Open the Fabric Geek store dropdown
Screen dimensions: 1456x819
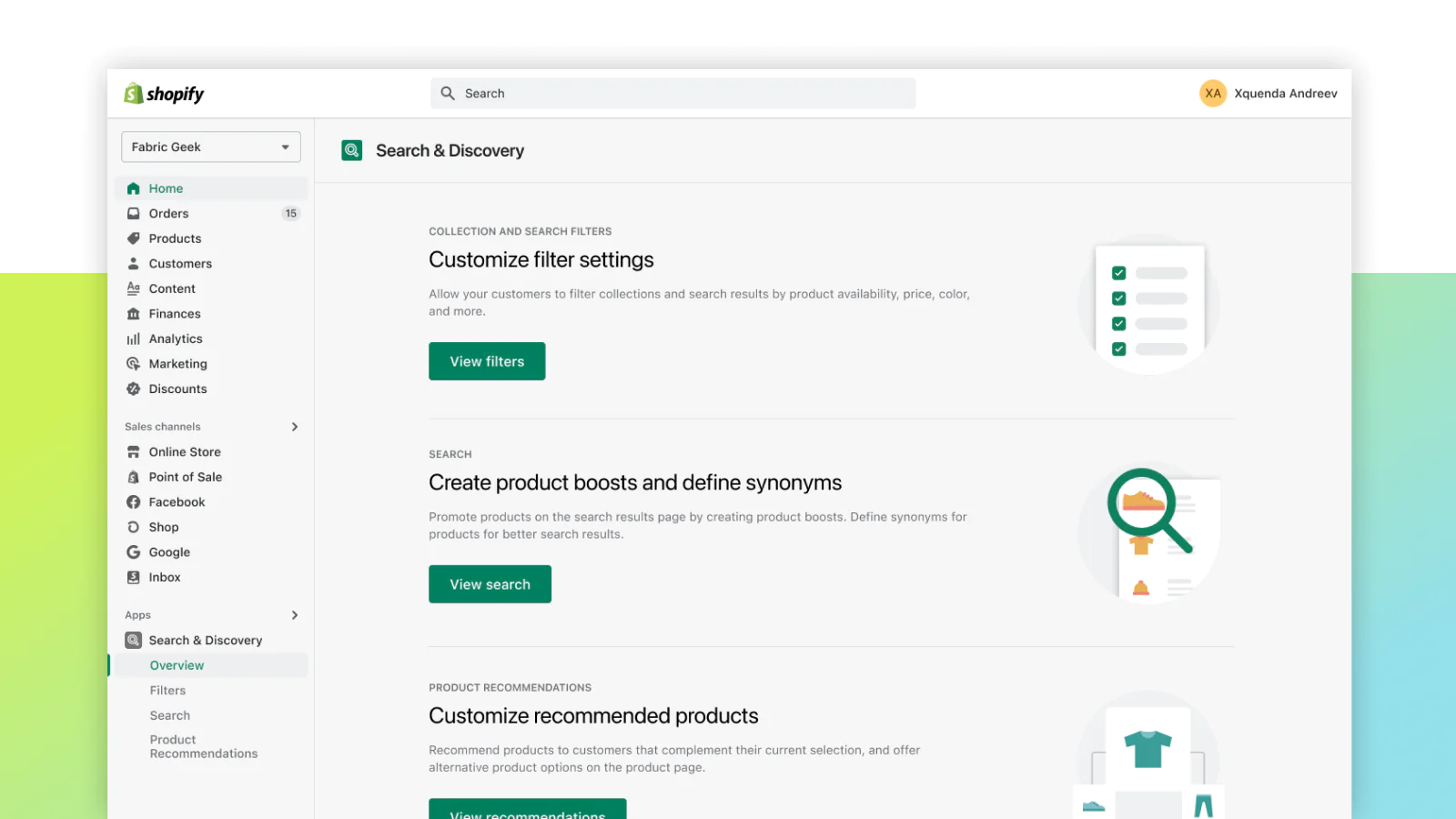(x=211, y=147)
